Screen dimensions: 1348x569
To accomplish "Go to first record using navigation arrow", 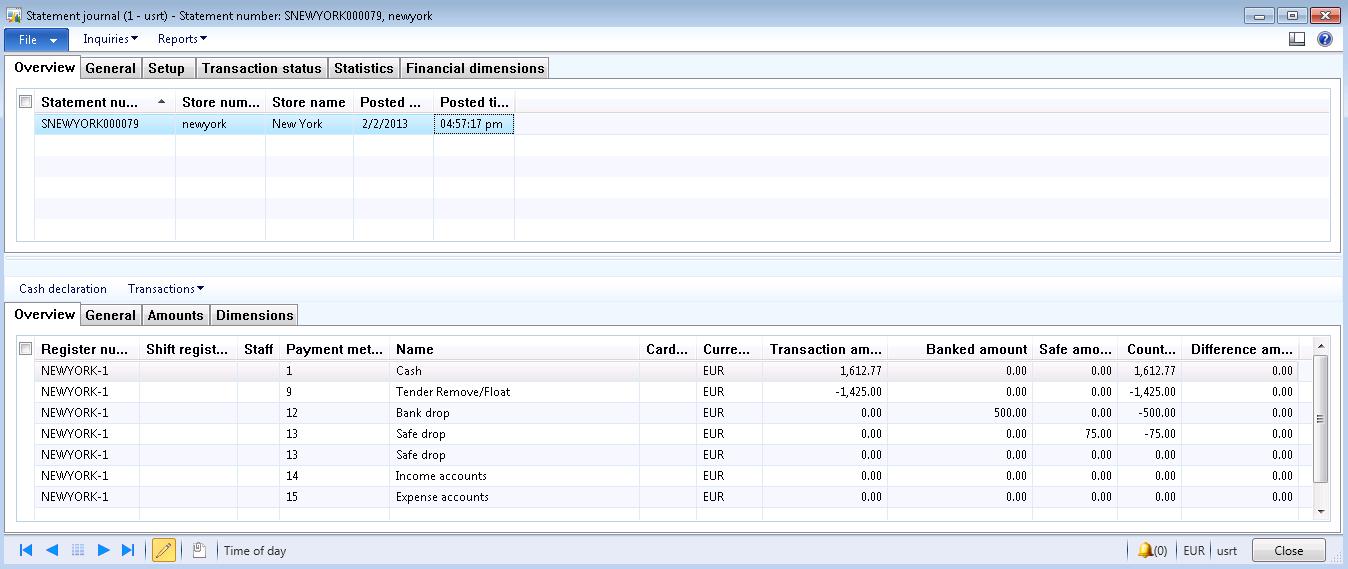I will click(x=26, y=550).
